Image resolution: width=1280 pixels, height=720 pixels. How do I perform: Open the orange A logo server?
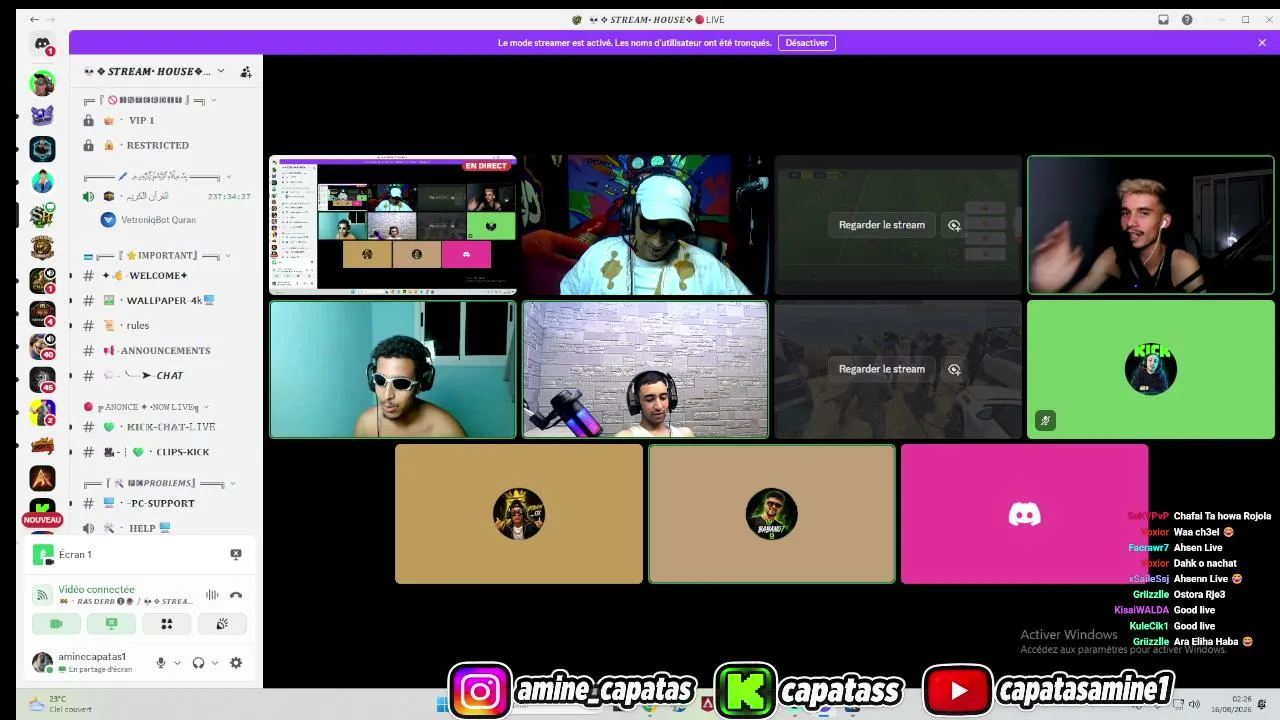point(42,479)
